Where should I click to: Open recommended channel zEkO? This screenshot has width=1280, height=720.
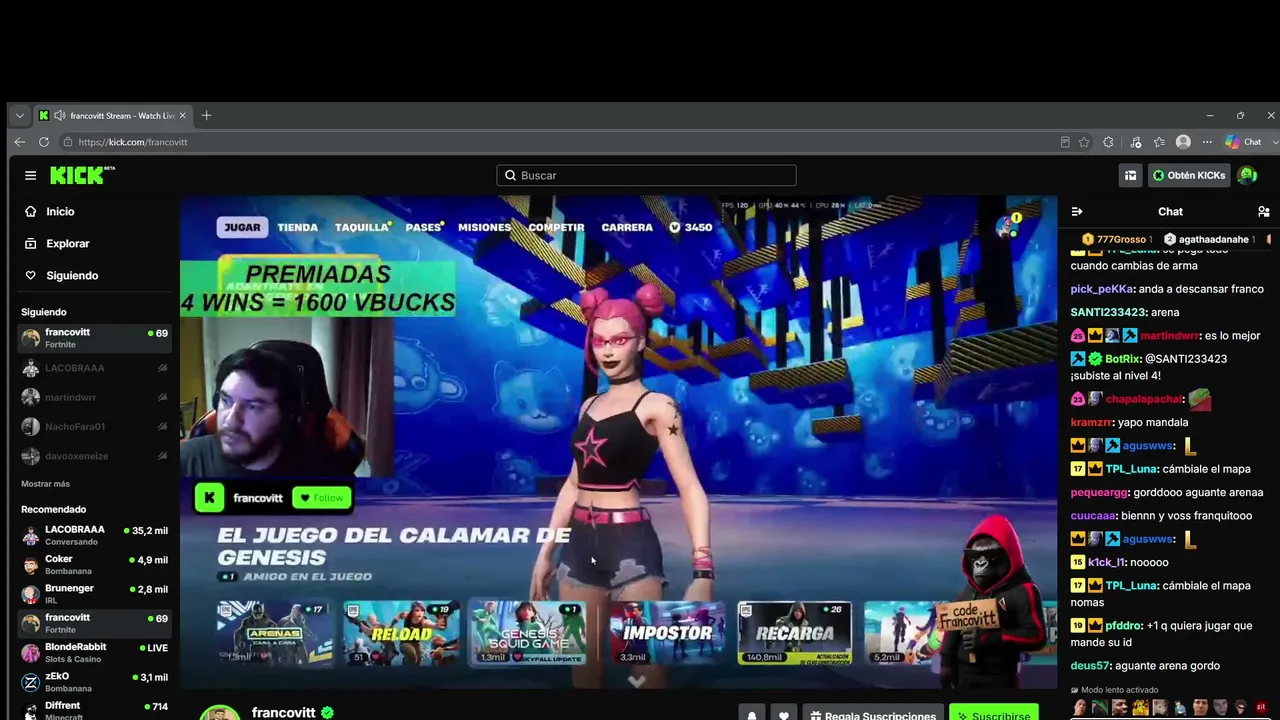(95, 682)
